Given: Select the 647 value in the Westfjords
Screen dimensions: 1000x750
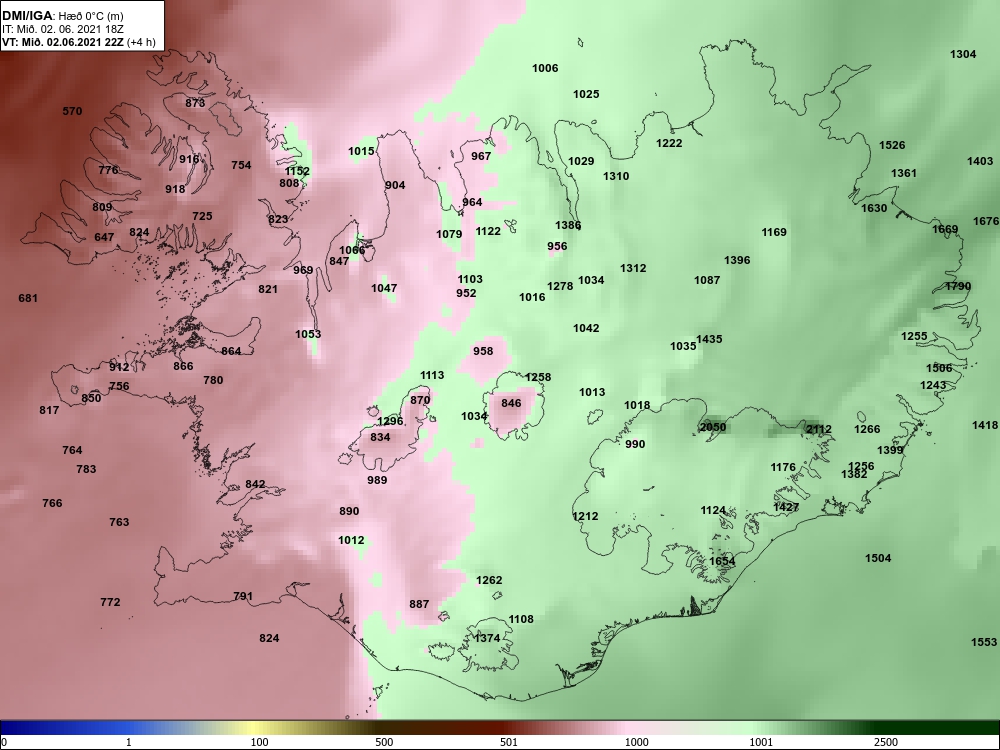Looking at the screenshot, I should pos(104,237).
